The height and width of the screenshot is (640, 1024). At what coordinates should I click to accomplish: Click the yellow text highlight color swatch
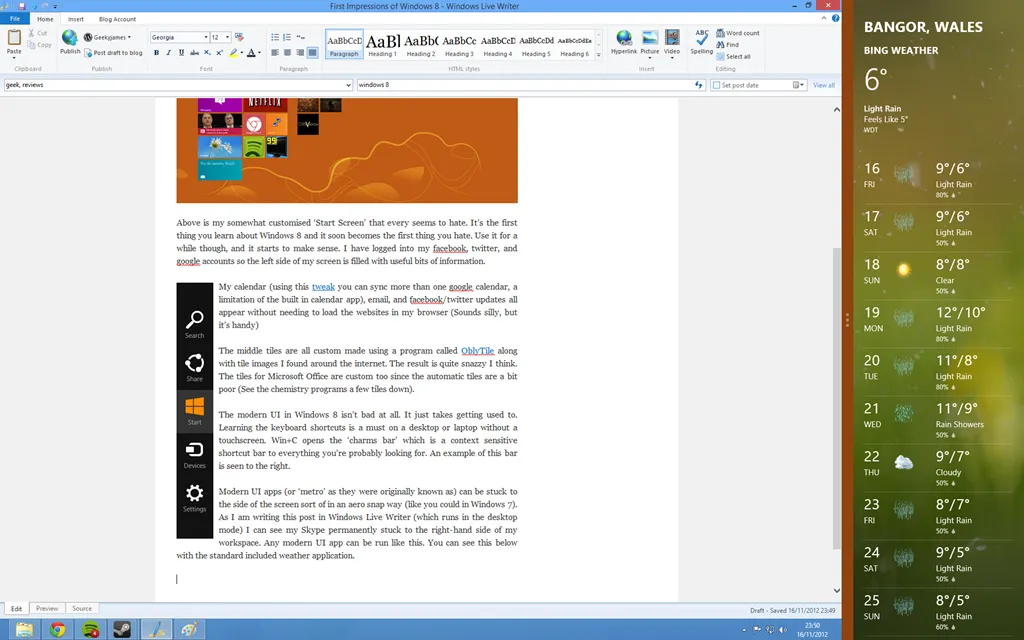click(x=233, y=53)
